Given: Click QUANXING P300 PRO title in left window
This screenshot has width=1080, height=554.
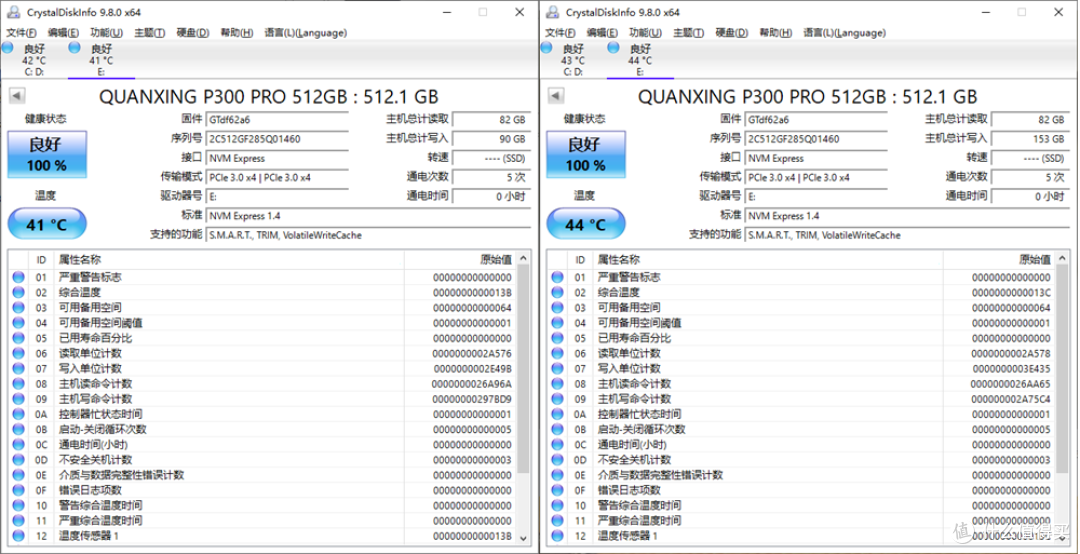Looking at the screenshot, I should point(269,96).
